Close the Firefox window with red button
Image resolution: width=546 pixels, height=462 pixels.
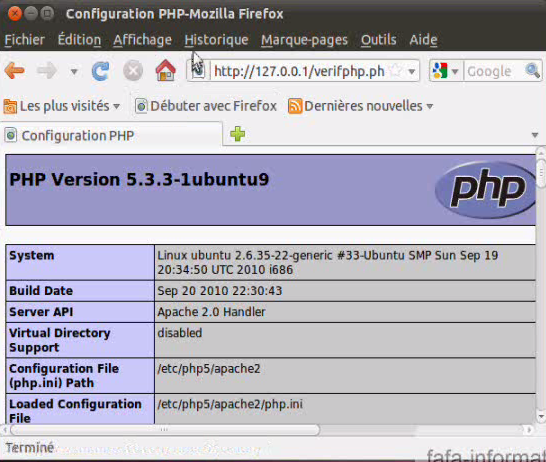[x=15, y=14]
